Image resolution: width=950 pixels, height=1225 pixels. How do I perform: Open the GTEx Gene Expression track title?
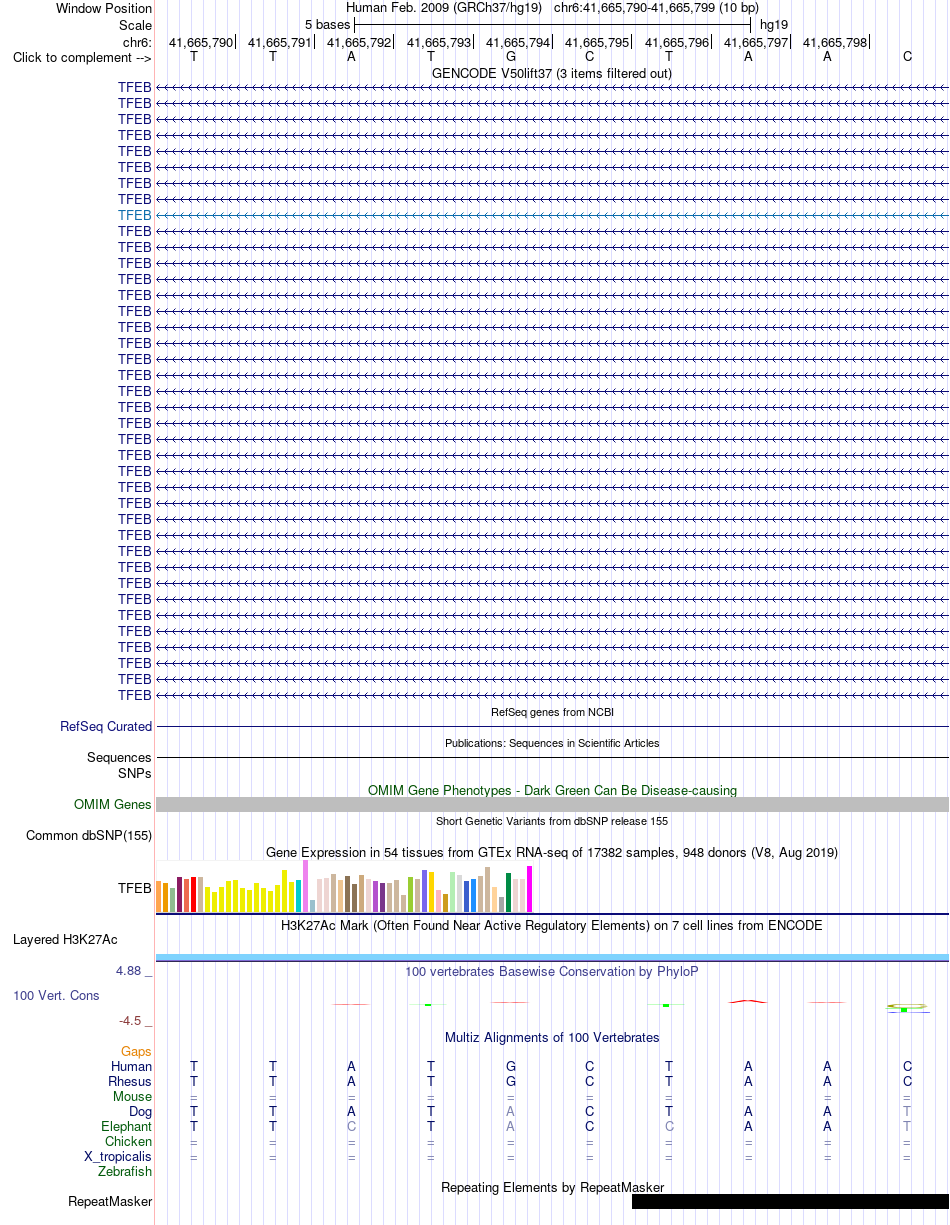(552, 852)
